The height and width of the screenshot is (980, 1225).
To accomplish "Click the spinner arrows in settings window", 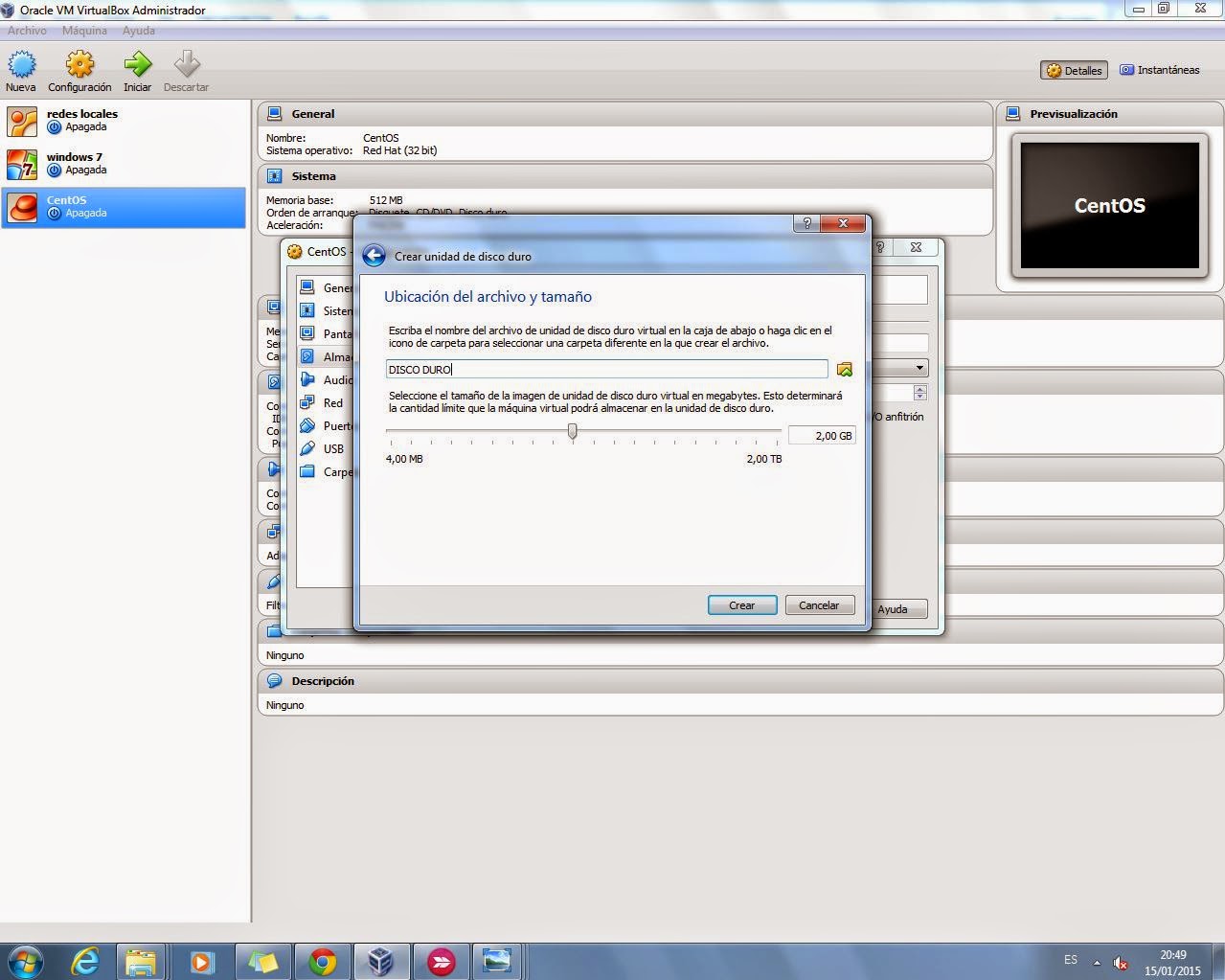I will click(920, 393).
